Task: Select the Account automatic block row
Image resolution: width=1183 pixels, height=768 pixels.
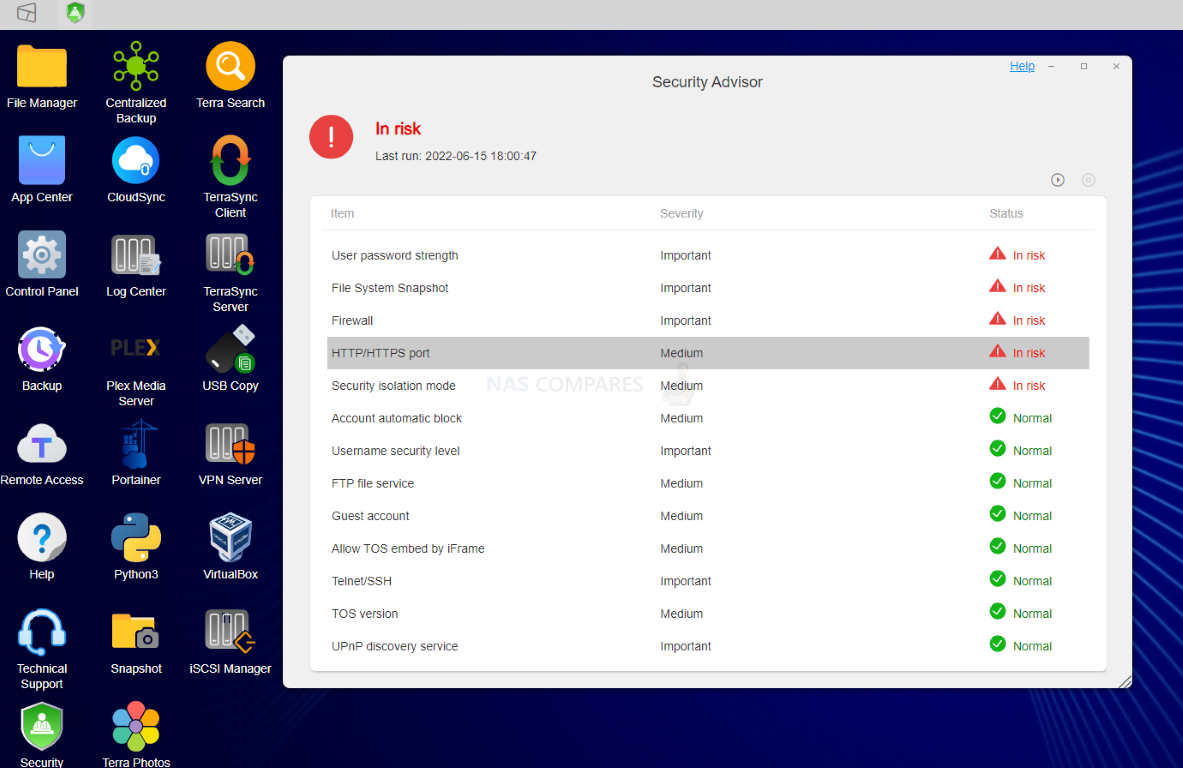Action: point(708,418)
